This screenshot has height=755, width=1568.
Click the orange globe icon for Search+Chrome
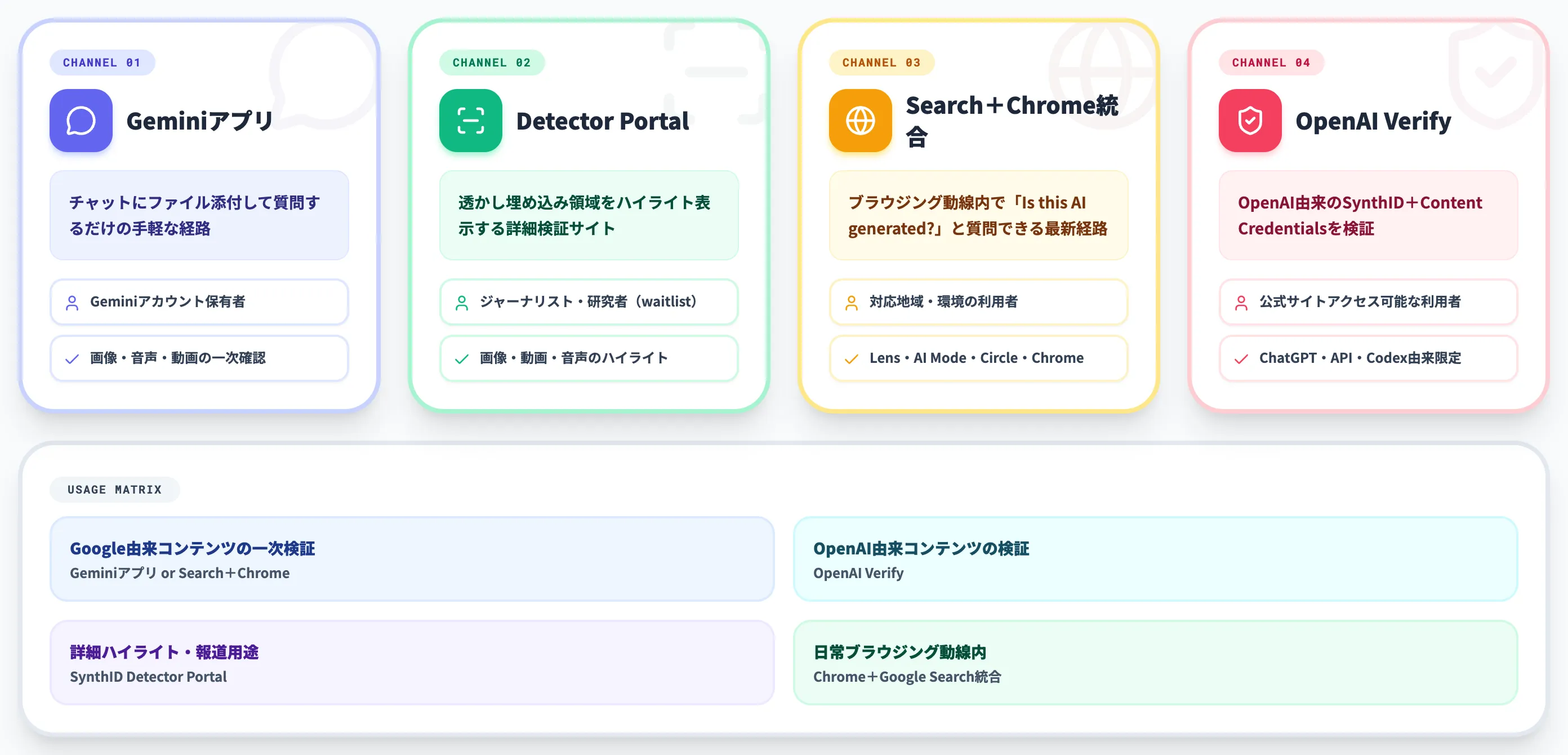(x=860, y=121)
